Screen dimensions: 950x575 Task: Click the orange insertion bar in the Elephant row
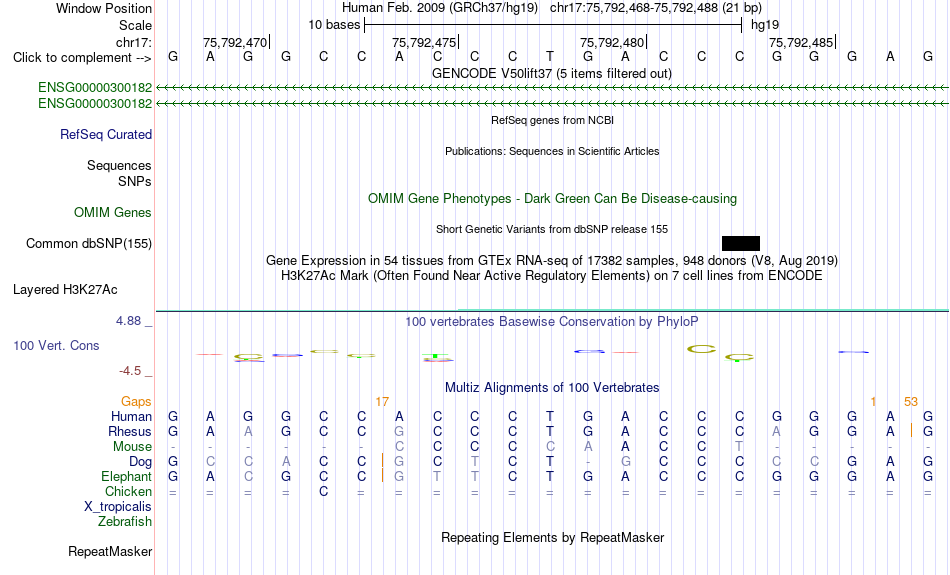tap(382, 476)
